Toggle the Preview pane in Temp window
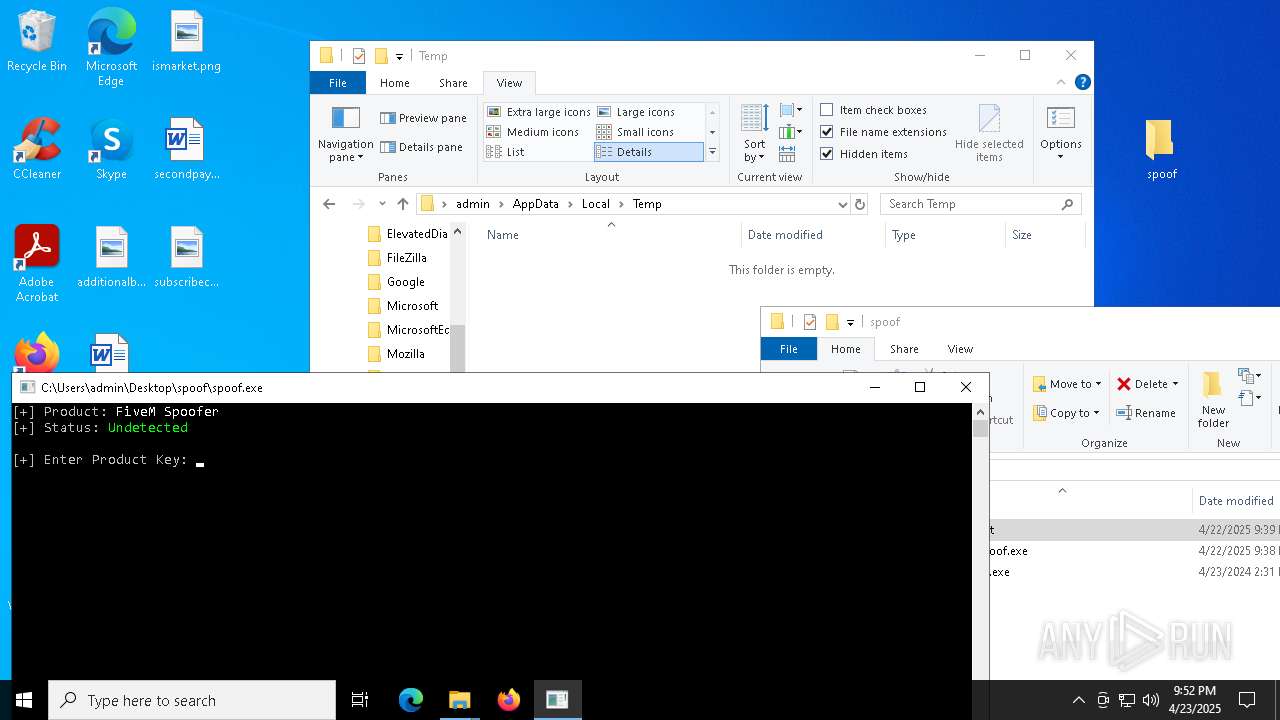Viewport: 1280px width, 720px height. [423, 118]
